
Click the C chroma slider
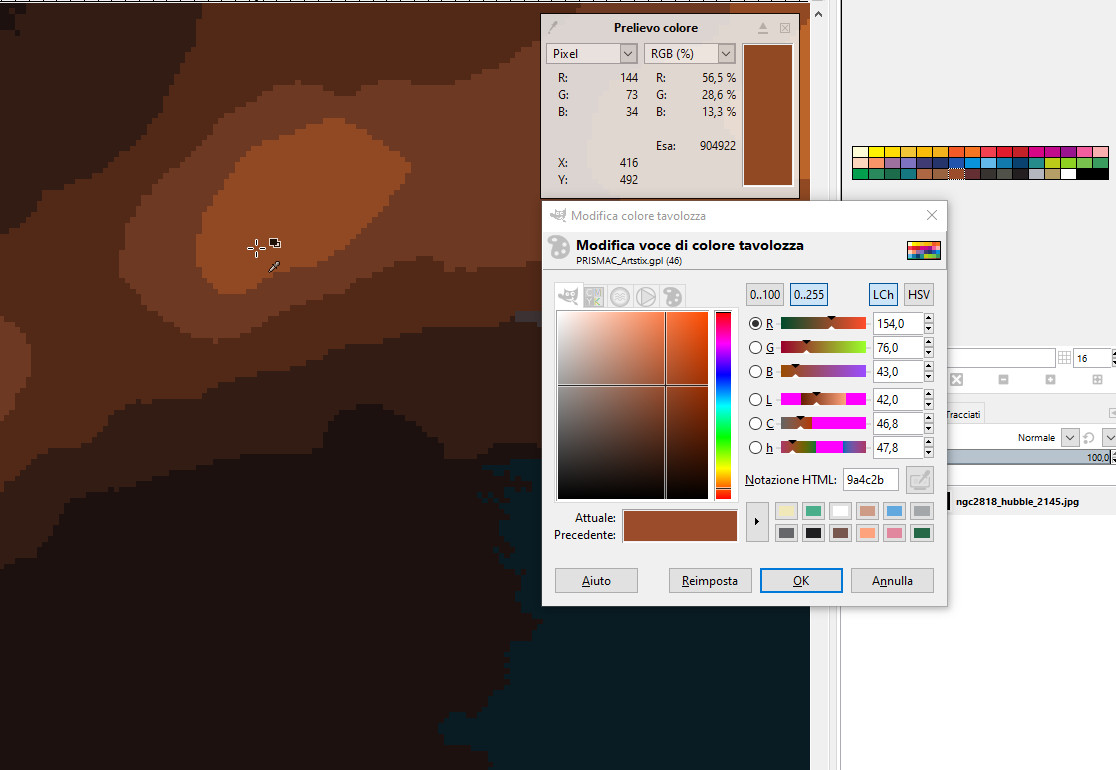pos(823,423)
